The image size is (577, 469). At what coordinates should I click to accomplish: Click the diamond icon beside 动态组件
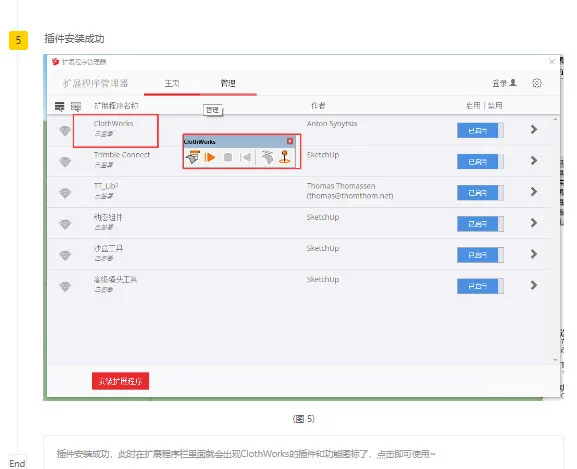(x=65, y=224)
